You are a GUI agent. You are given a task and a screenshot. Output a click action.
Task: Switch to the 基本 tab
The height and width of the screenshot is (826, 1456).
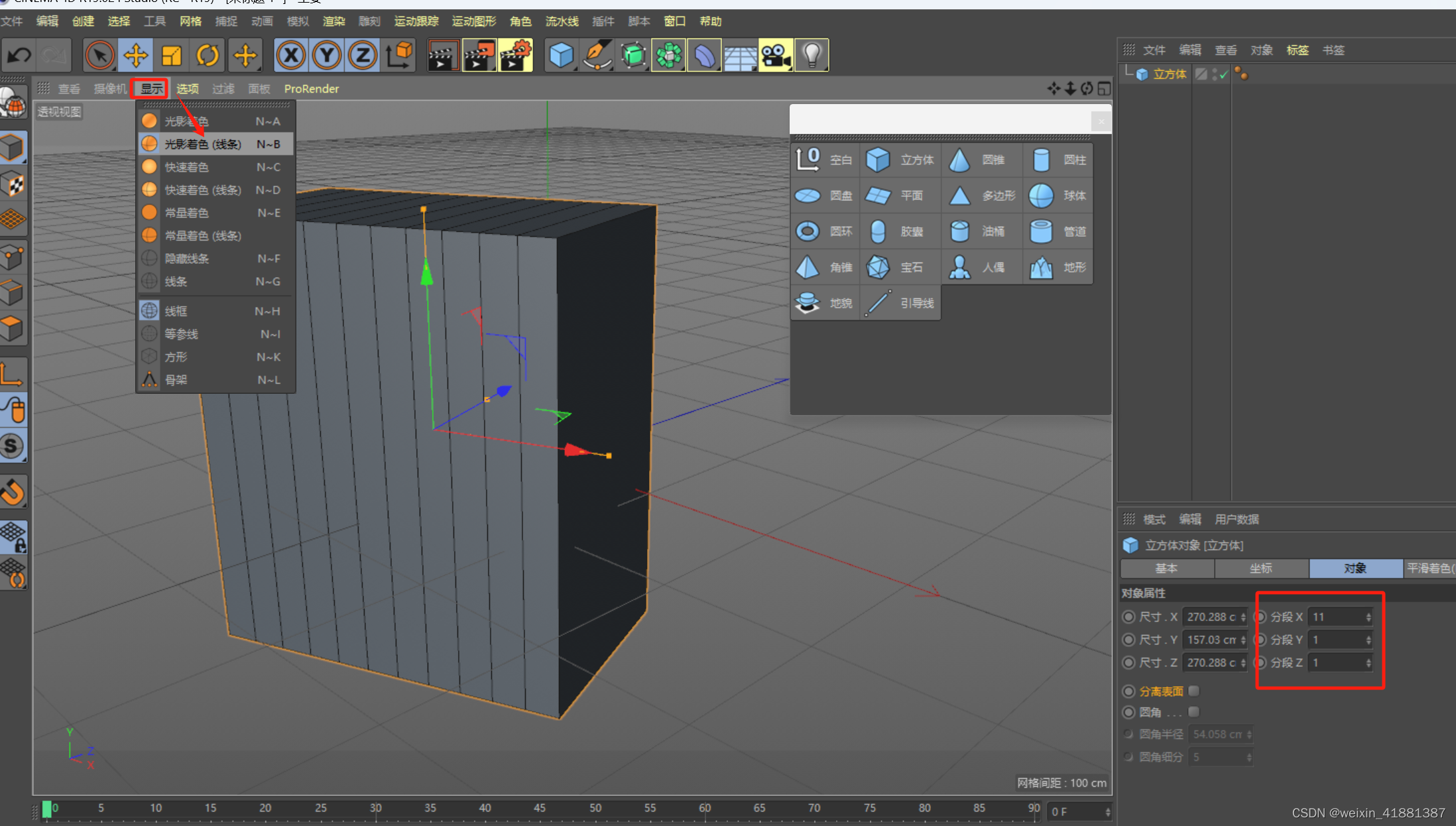coord(1166,568)
